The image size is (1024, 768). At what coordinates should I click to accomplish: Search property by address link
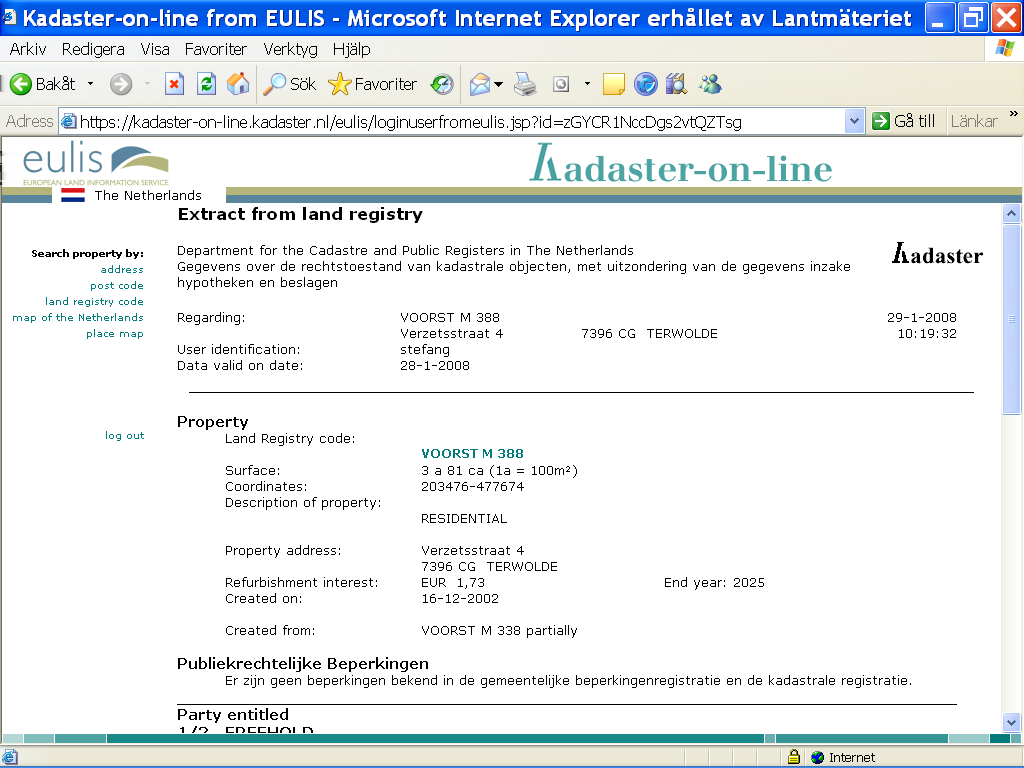point(122,270)
